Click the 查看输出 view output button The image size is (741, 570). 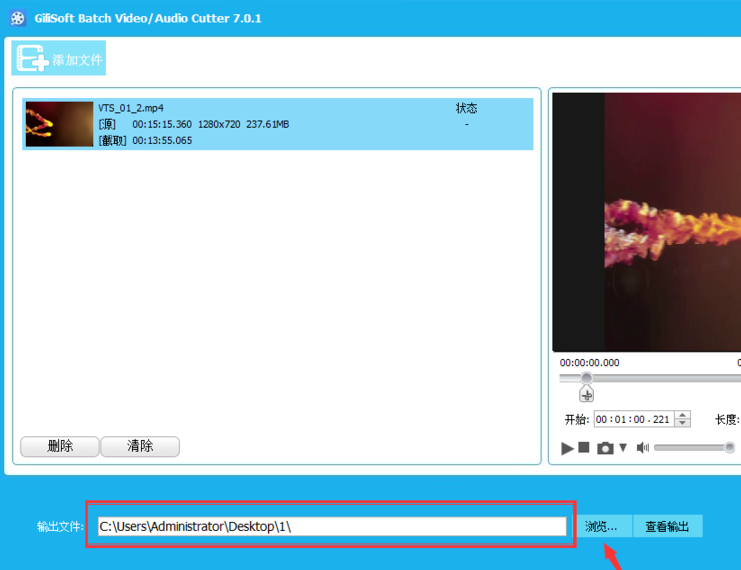pos(667,526)
